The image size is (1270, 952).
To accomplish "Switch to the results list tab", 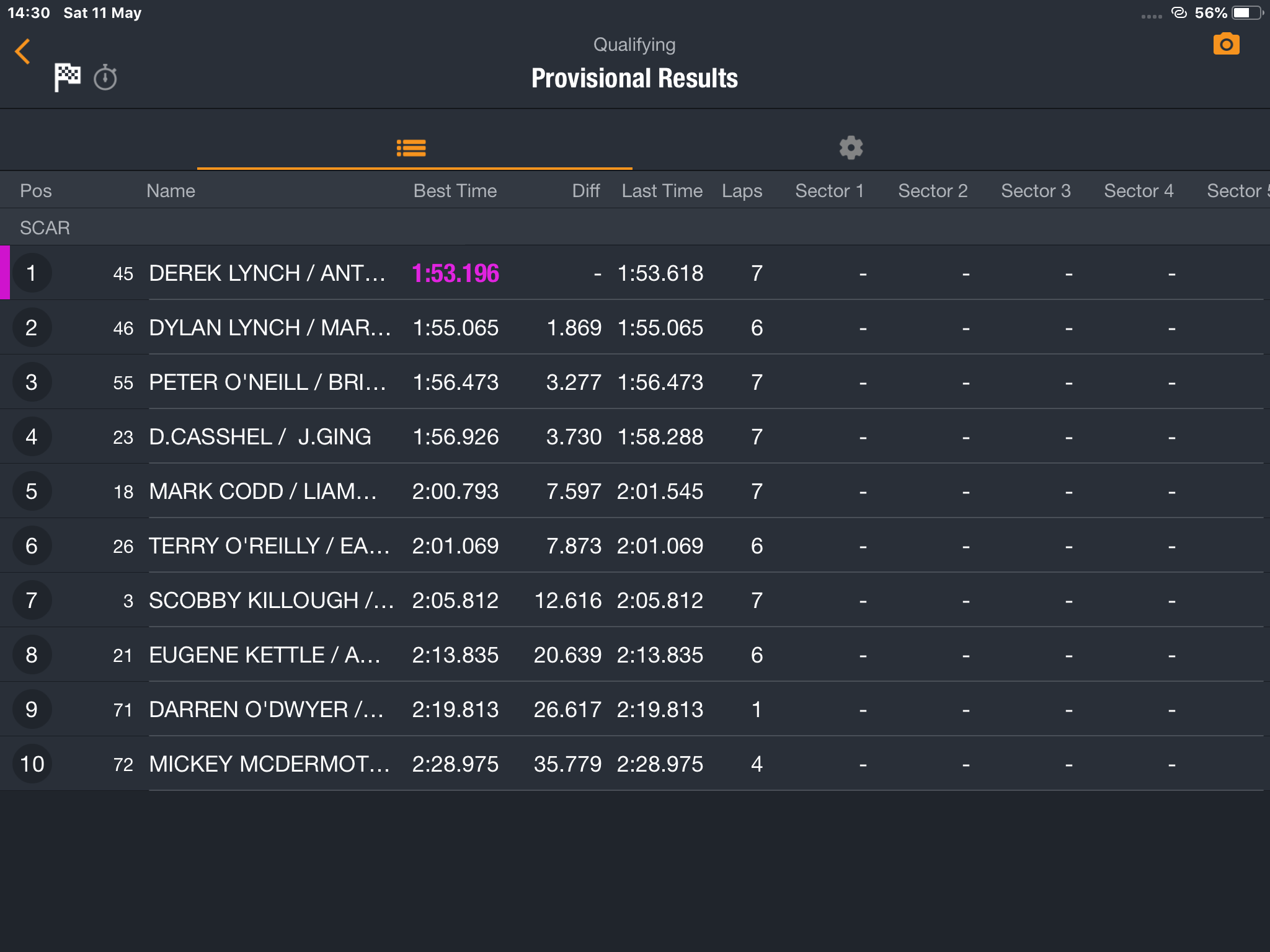I will click(411, 148).
